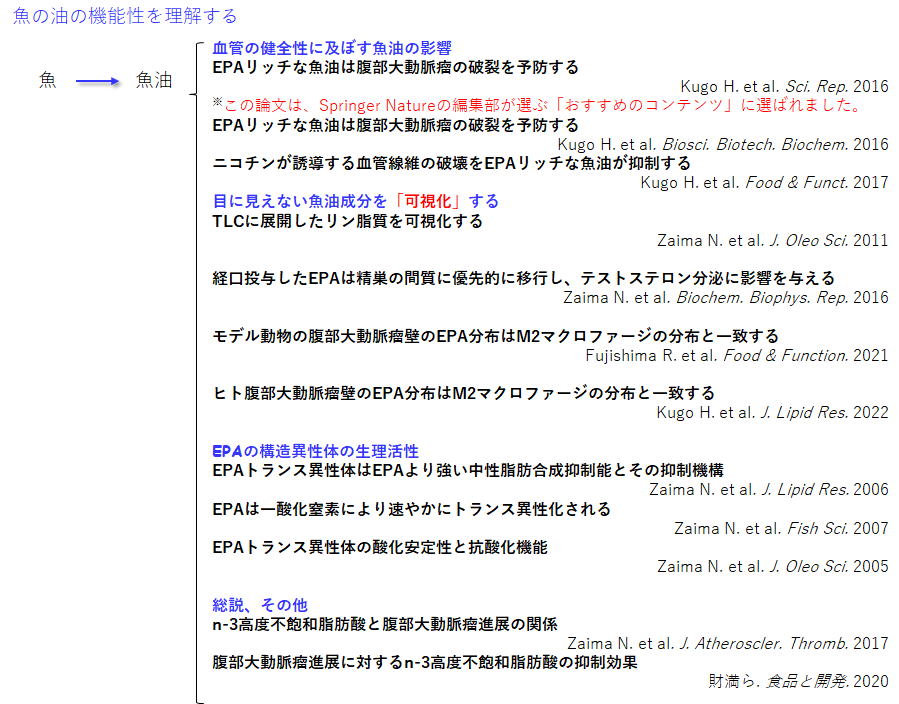Click citation Zaima N. Biochem. Biophys. Rep. 2016
The image size is (899, 704).
click(726, 298)
